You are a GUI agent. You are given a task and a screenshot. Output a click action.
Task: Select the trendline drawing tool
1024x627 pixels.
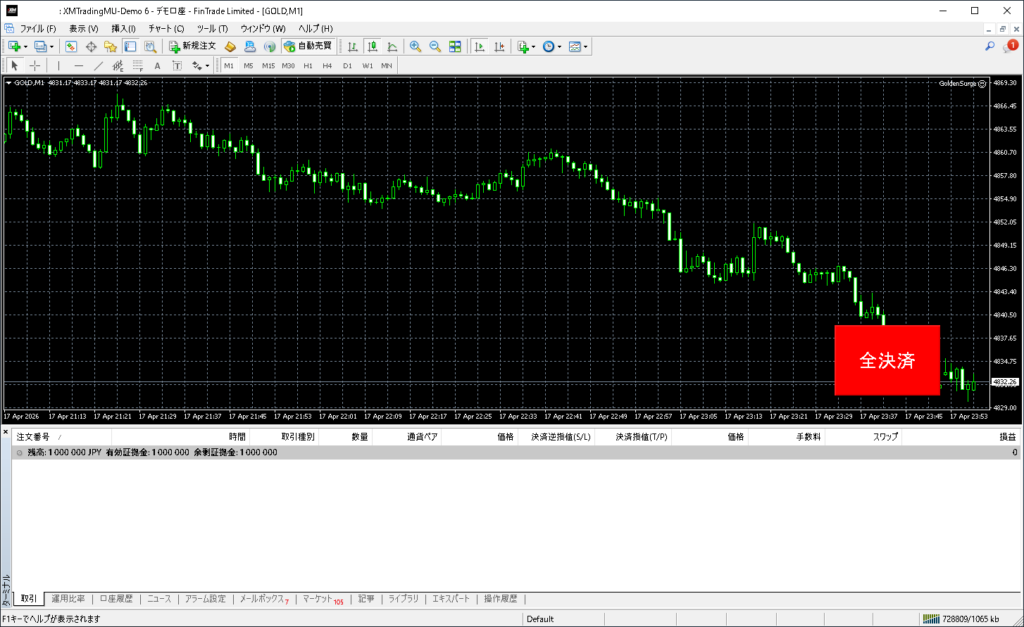(x=99, y=65)
